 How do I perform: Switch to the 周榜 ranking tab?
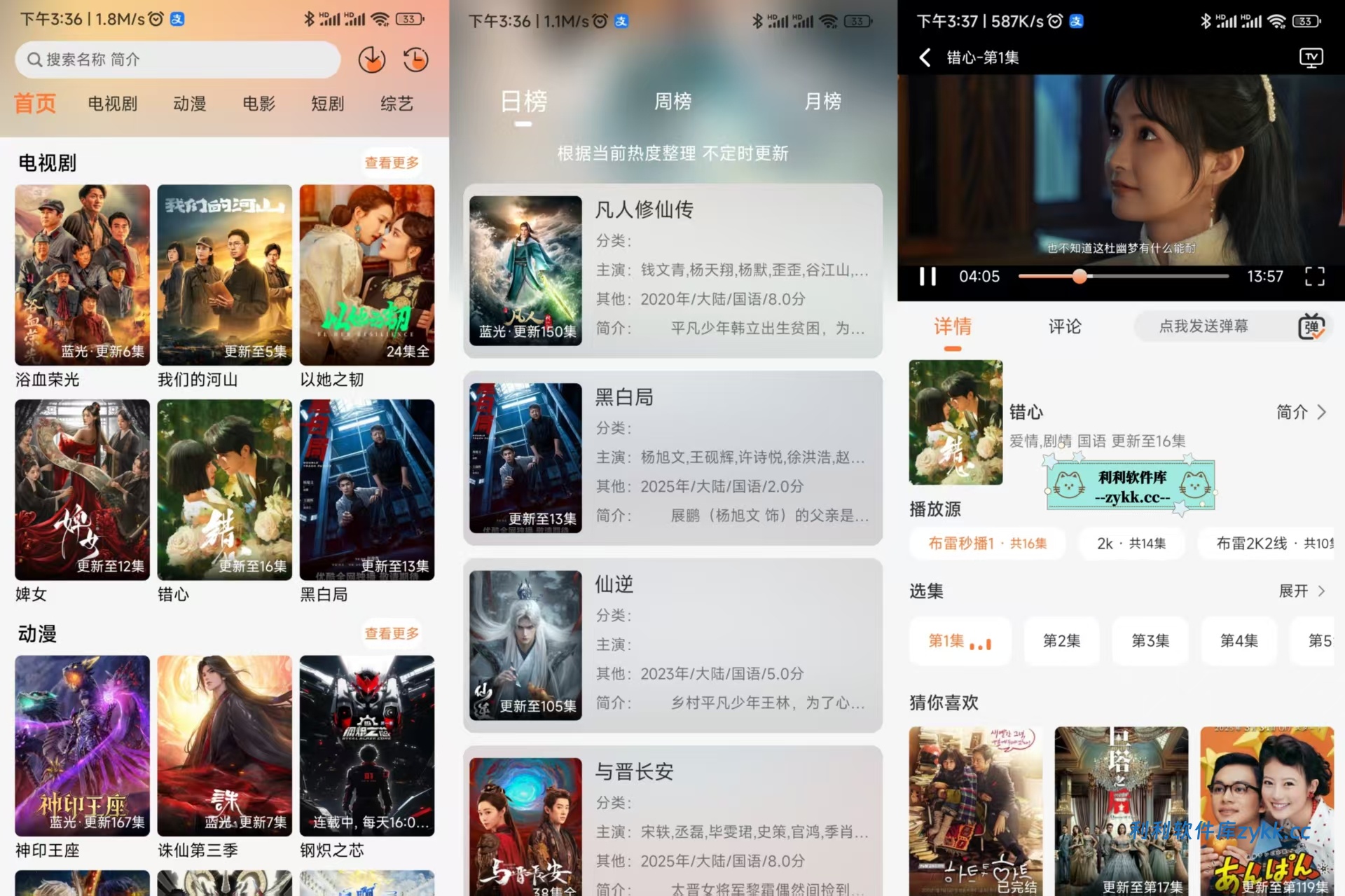point(672,102)
